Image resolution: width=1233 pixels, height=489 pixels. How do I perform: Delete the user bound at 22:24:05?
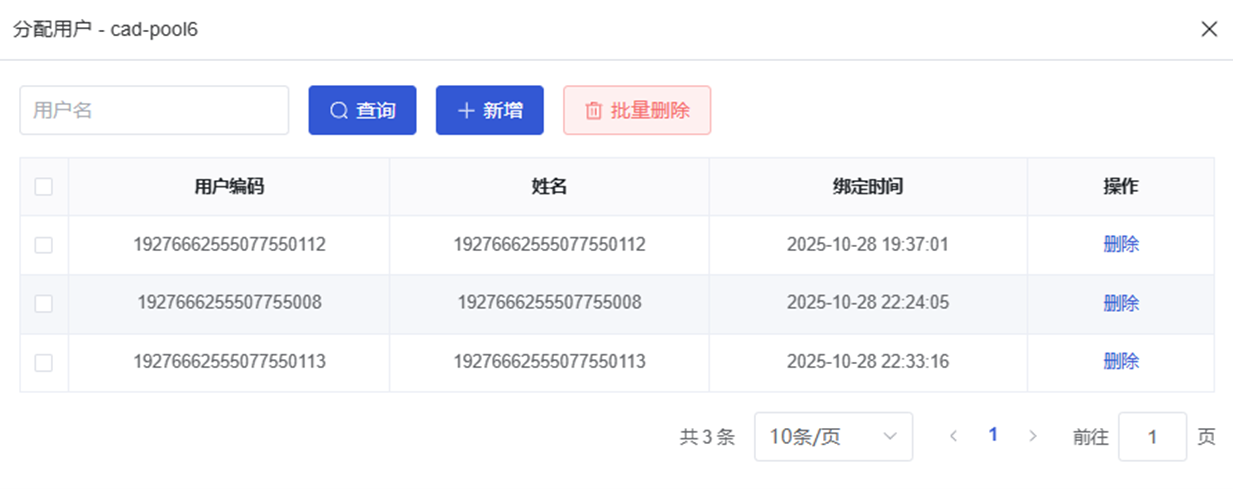tap(1121, 303)
